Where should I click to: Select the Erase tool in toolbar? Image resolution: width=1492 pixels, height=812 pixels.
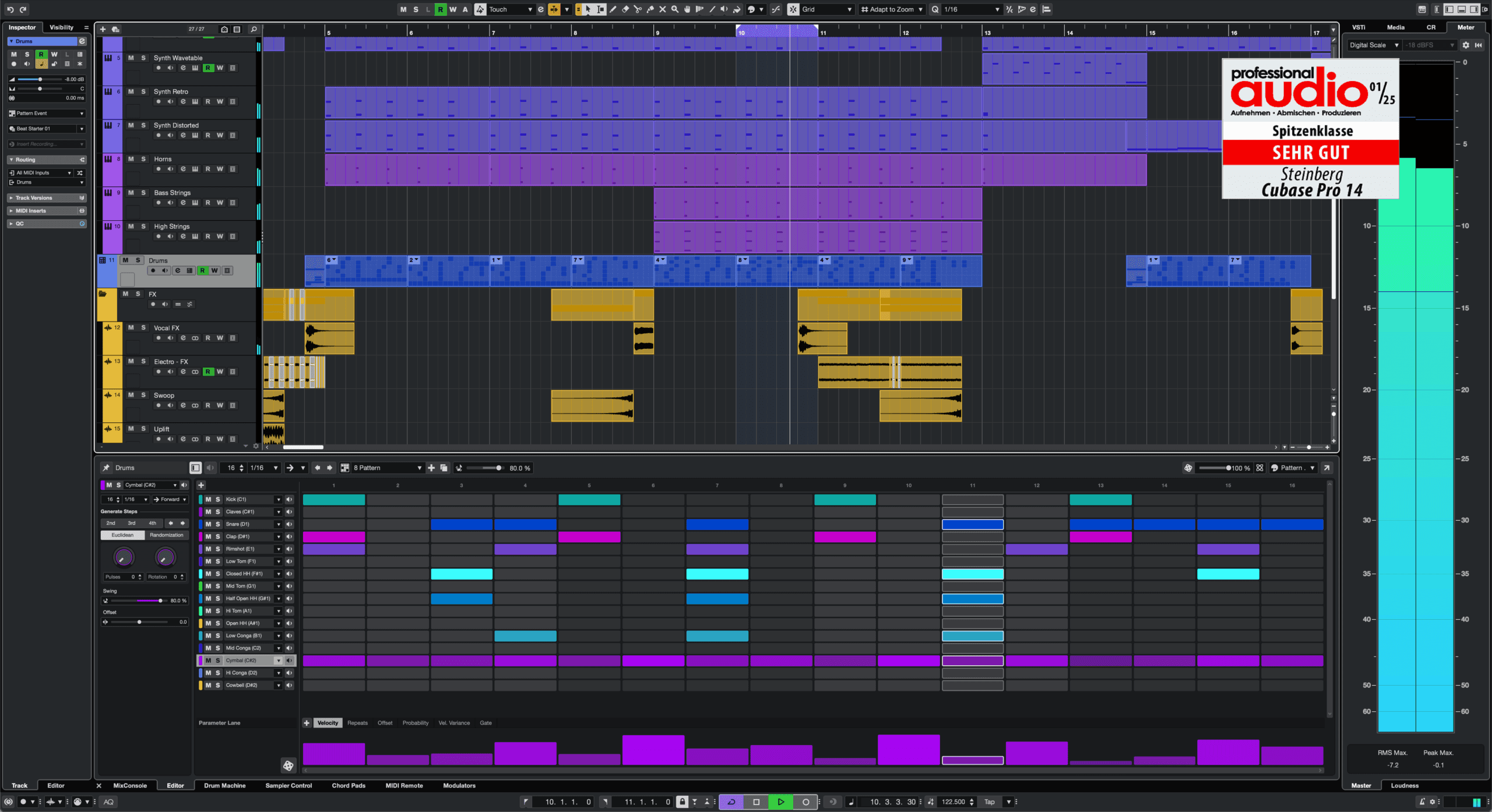625,9
